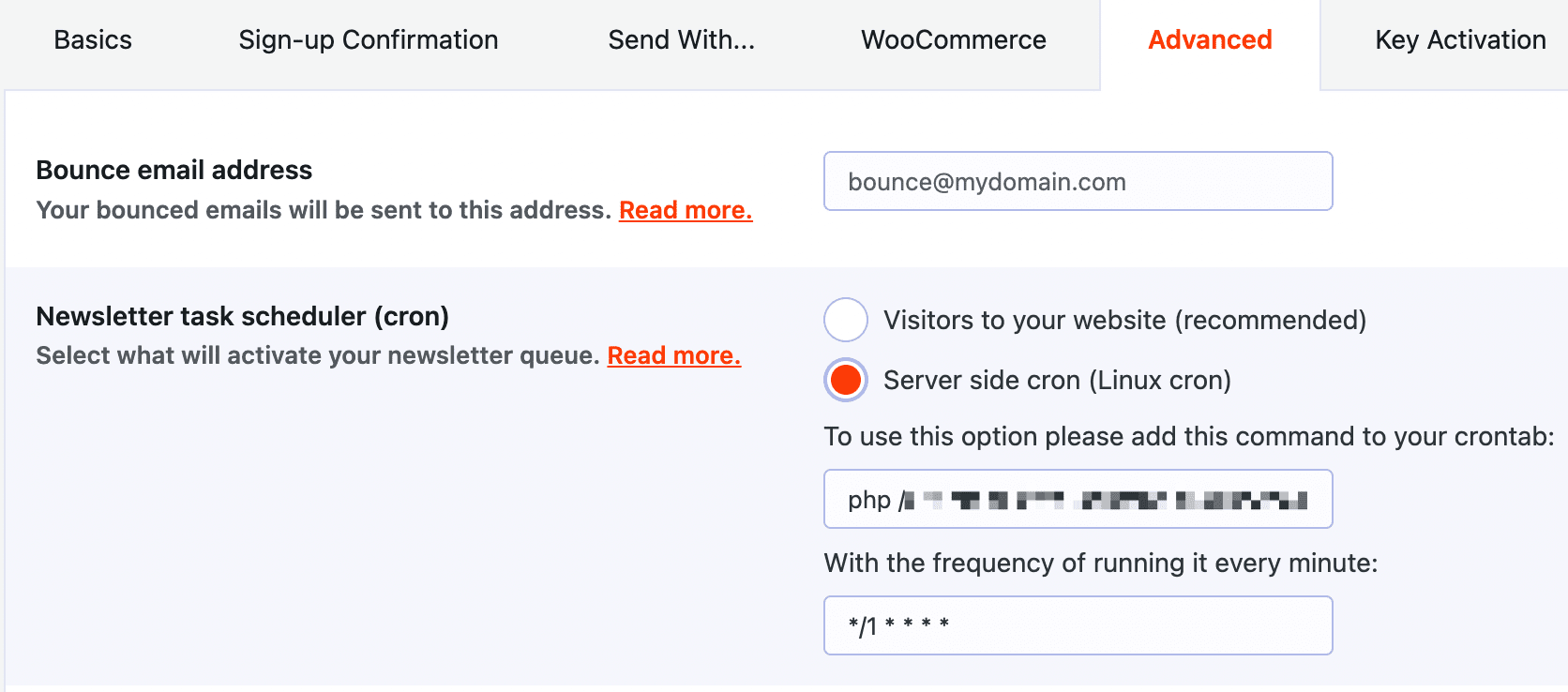The image size is (1568, 692).
Task: Switch to the Sign-up Confirmation tab
Action: [368, 40]
